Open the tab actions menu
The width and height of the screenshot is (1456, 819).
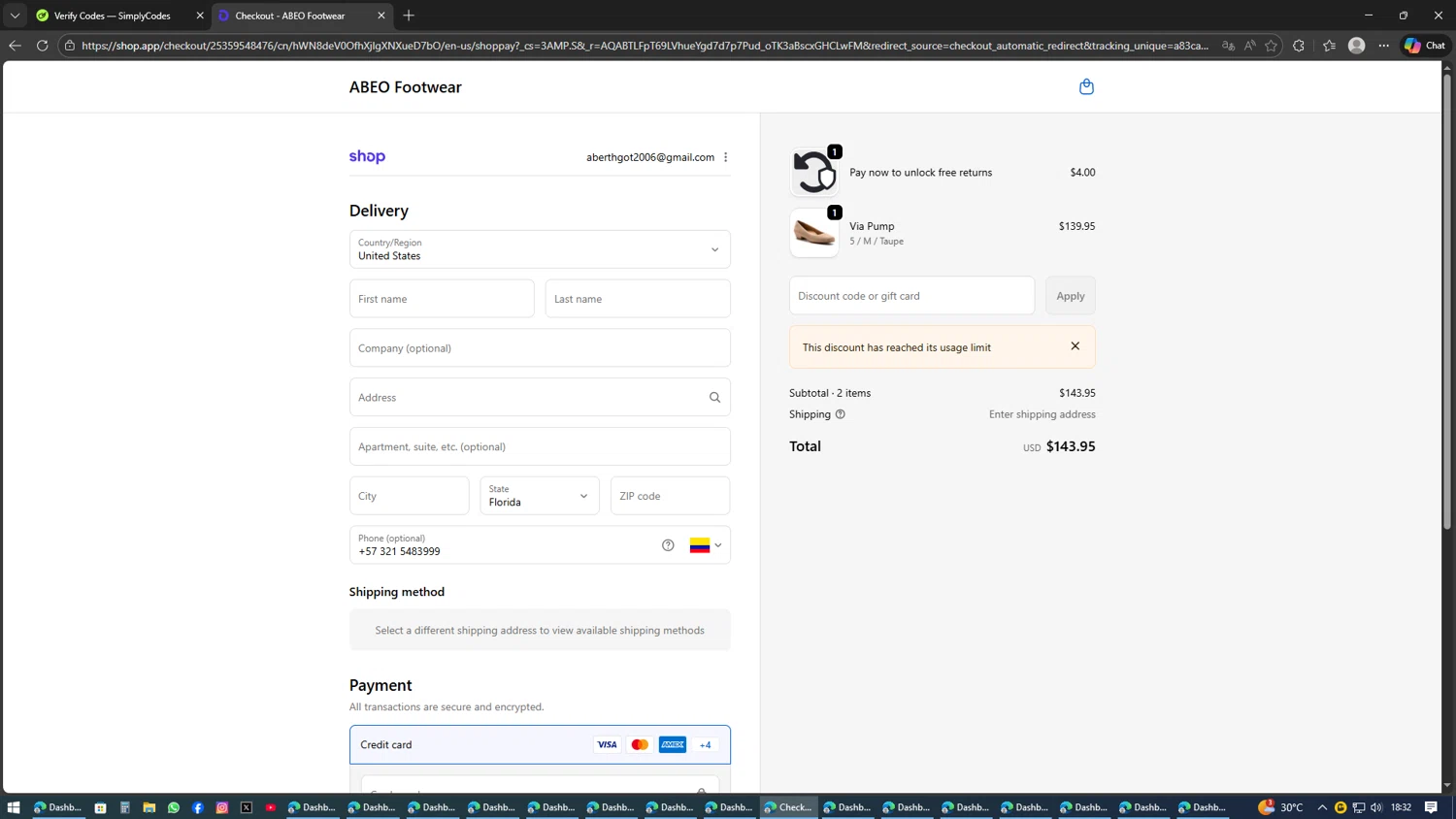click(15, 16)
